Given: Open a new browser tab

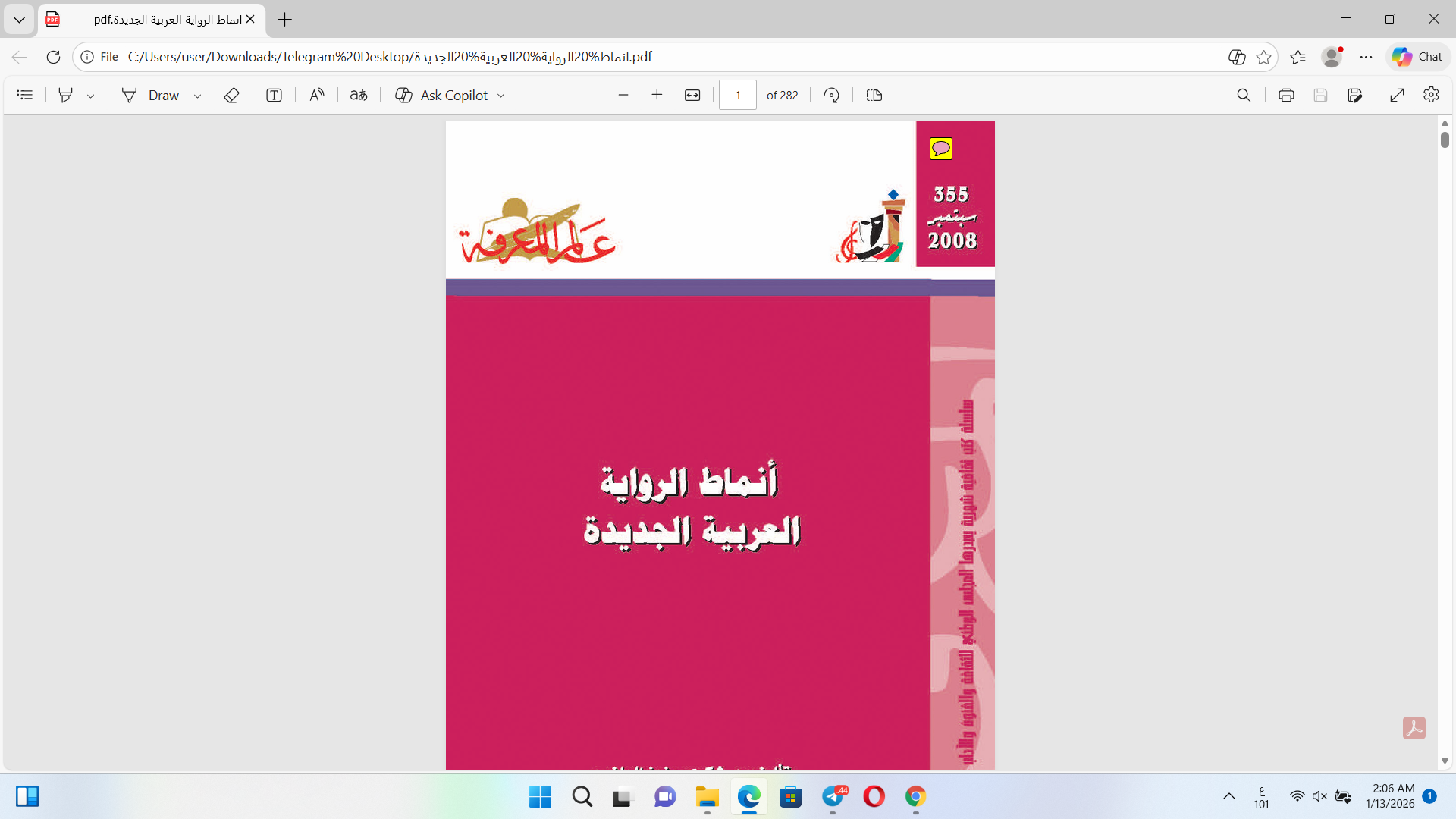Looking at the screenshot, I should point(285,20).
